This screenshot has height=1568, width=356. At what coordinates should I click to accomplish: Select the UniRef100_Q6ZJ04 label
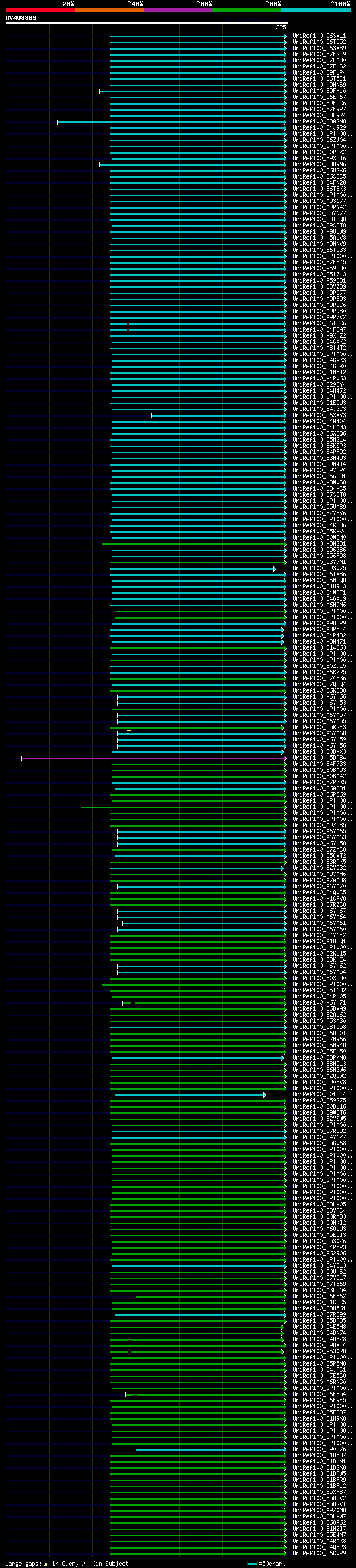point(319,140)
